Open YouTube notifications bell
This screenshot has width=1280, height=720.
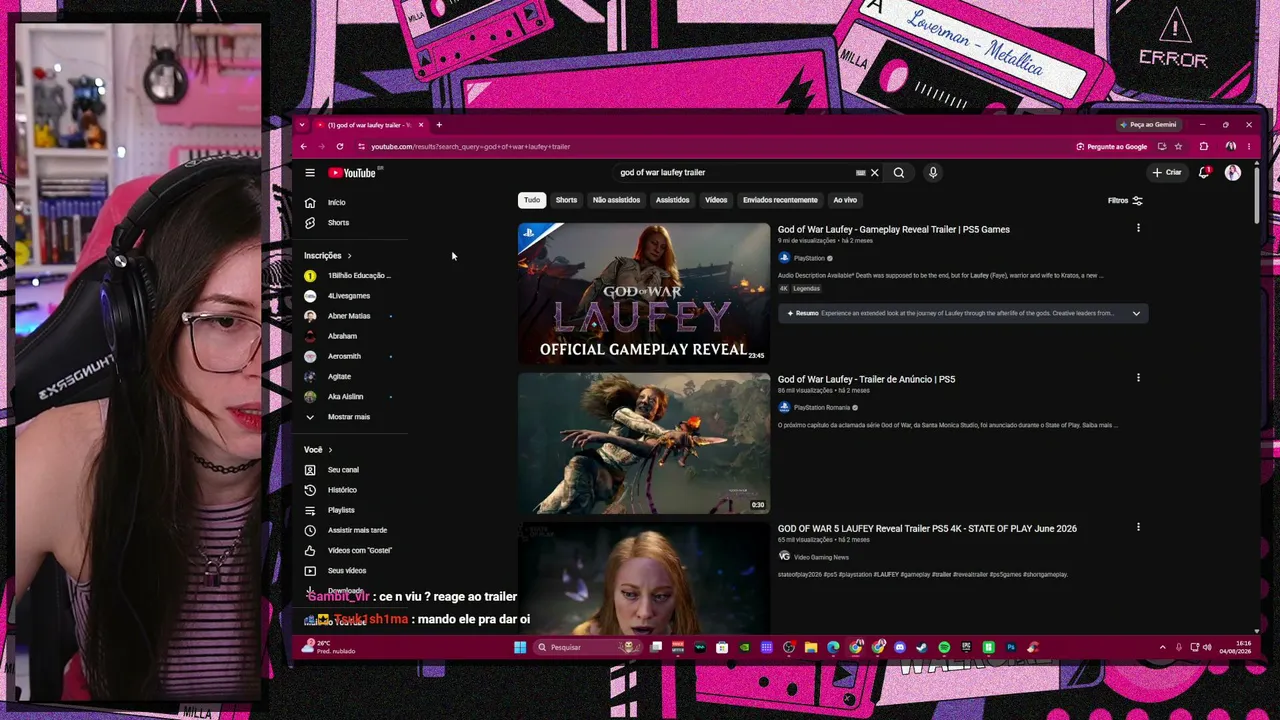1205,173
